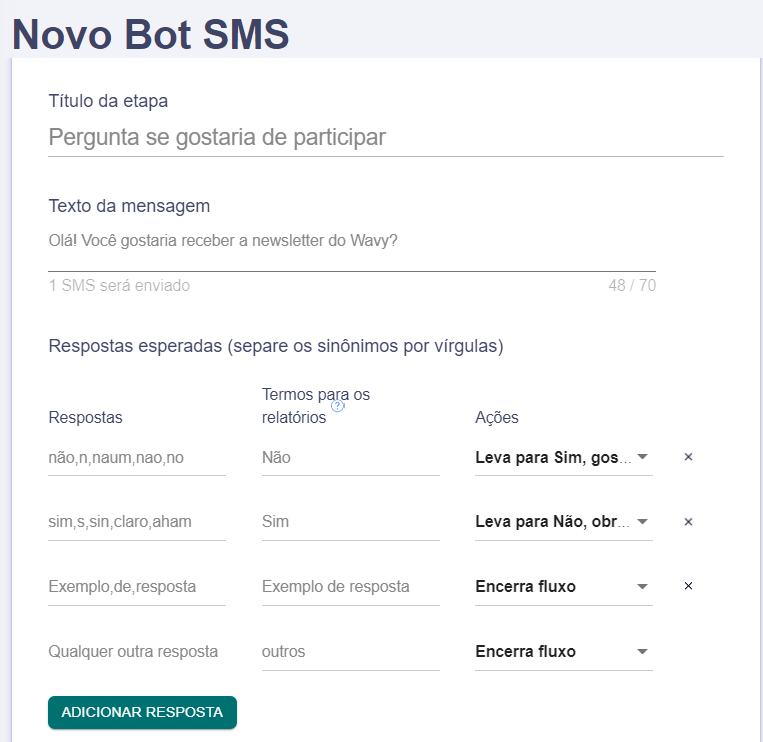Edit the 'sim,s,sin,claro,aham' responses field
Image resolution: width=763 pixels, height=742 pixels.
[x=137, y=522]
